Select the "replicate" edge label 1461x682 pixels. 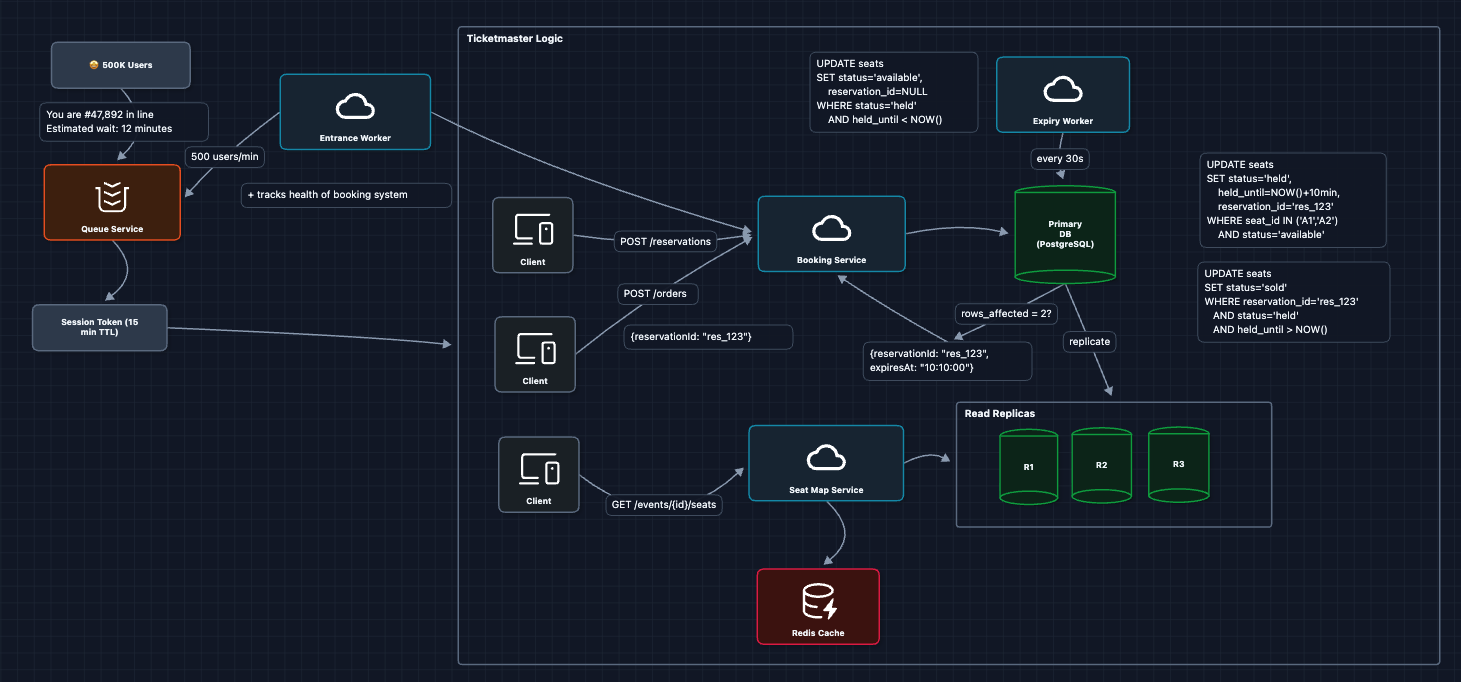pyautogui.click(x=1089, y=341)
